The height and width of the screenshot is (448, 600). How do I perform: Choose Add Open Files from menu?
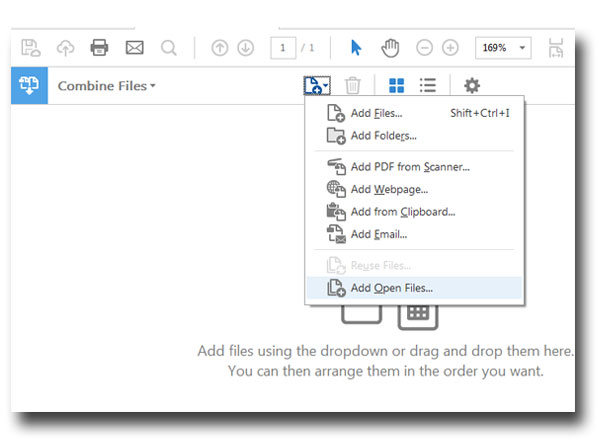pyautogui.click(x=392, y=288)
